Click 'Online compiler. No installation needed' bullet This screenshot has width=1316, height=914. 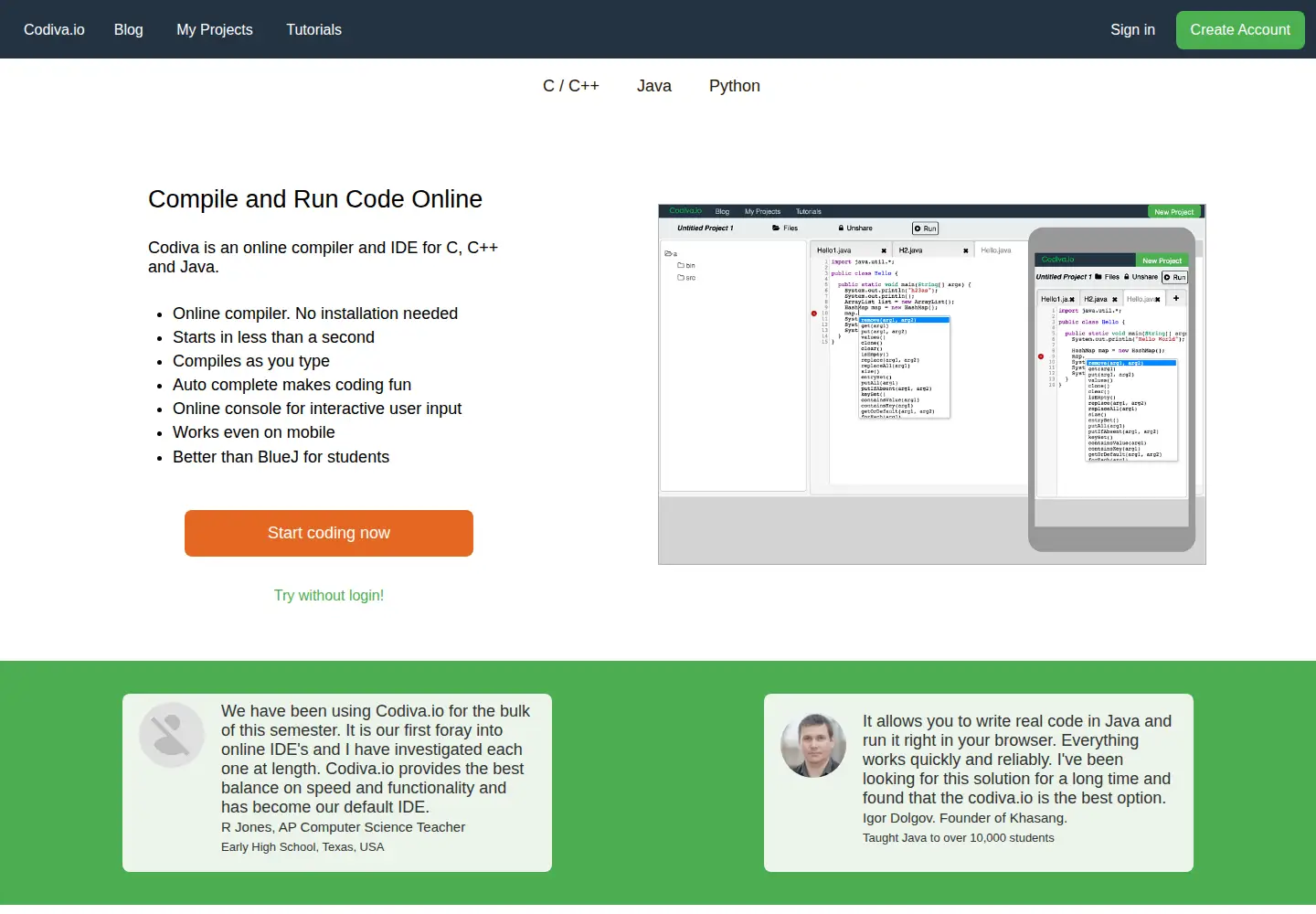pyautogui.click(x=315, y=314)
